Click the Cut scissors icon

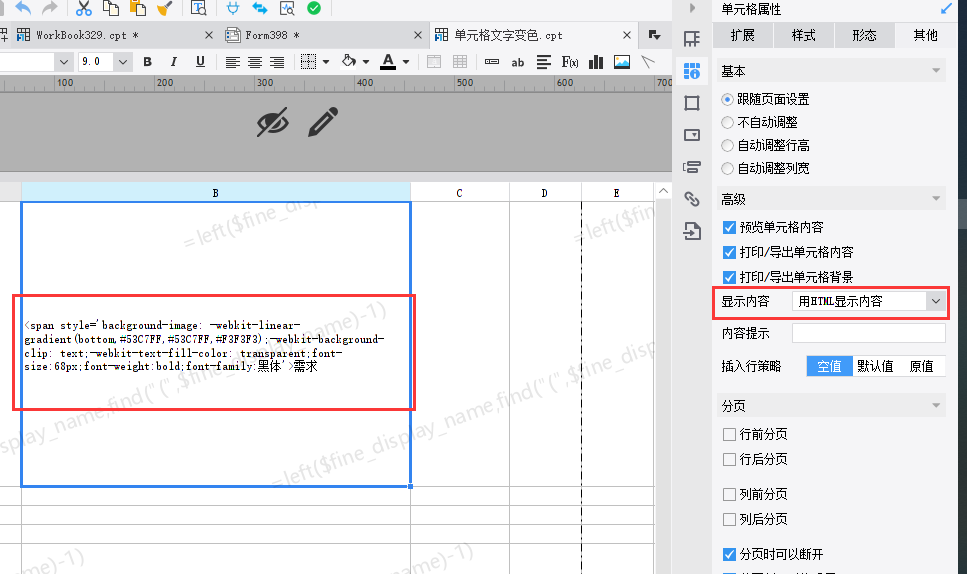83,8
